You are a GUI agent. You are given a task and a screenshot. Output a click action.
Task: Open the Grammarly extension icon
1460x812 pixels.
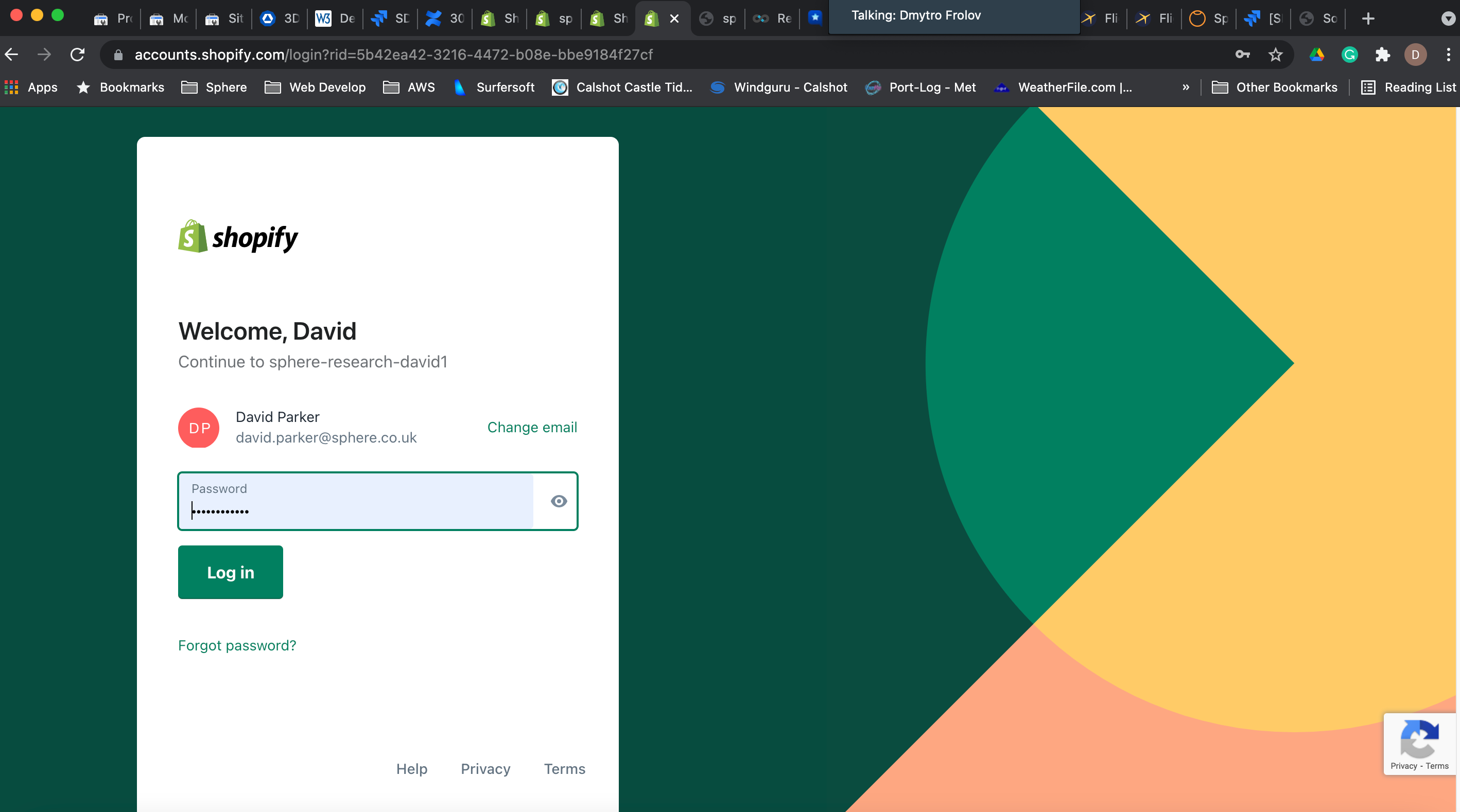(1349, 55)
